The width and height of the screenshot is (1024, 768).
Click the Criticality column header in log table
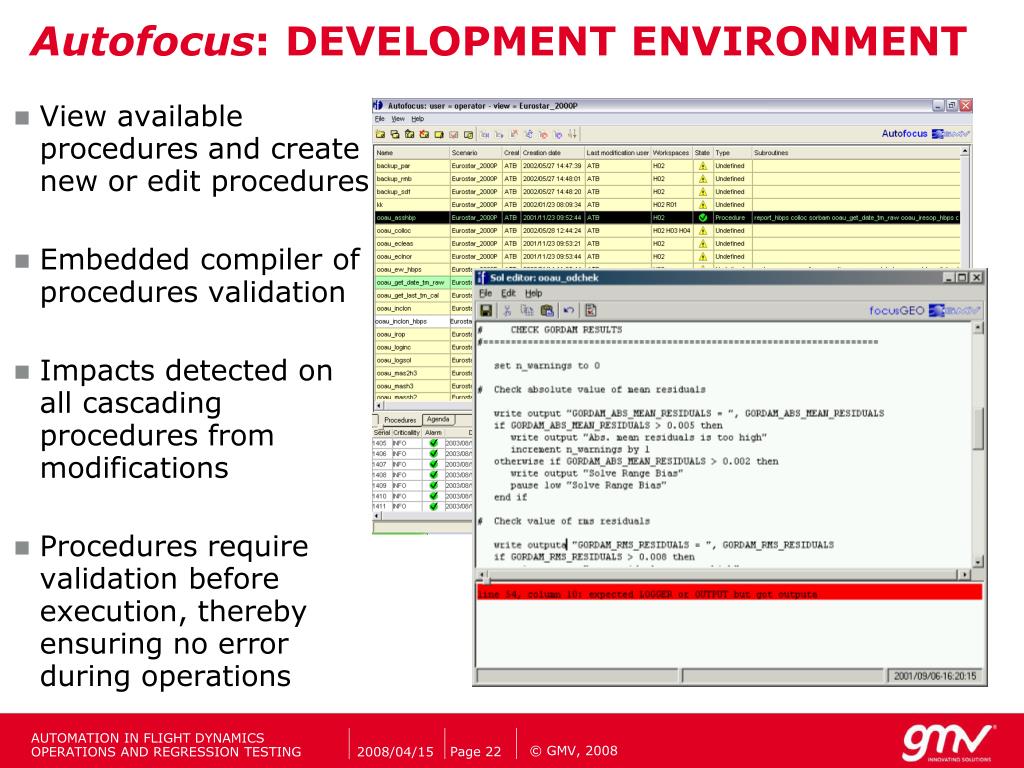(x=406, y=432)
